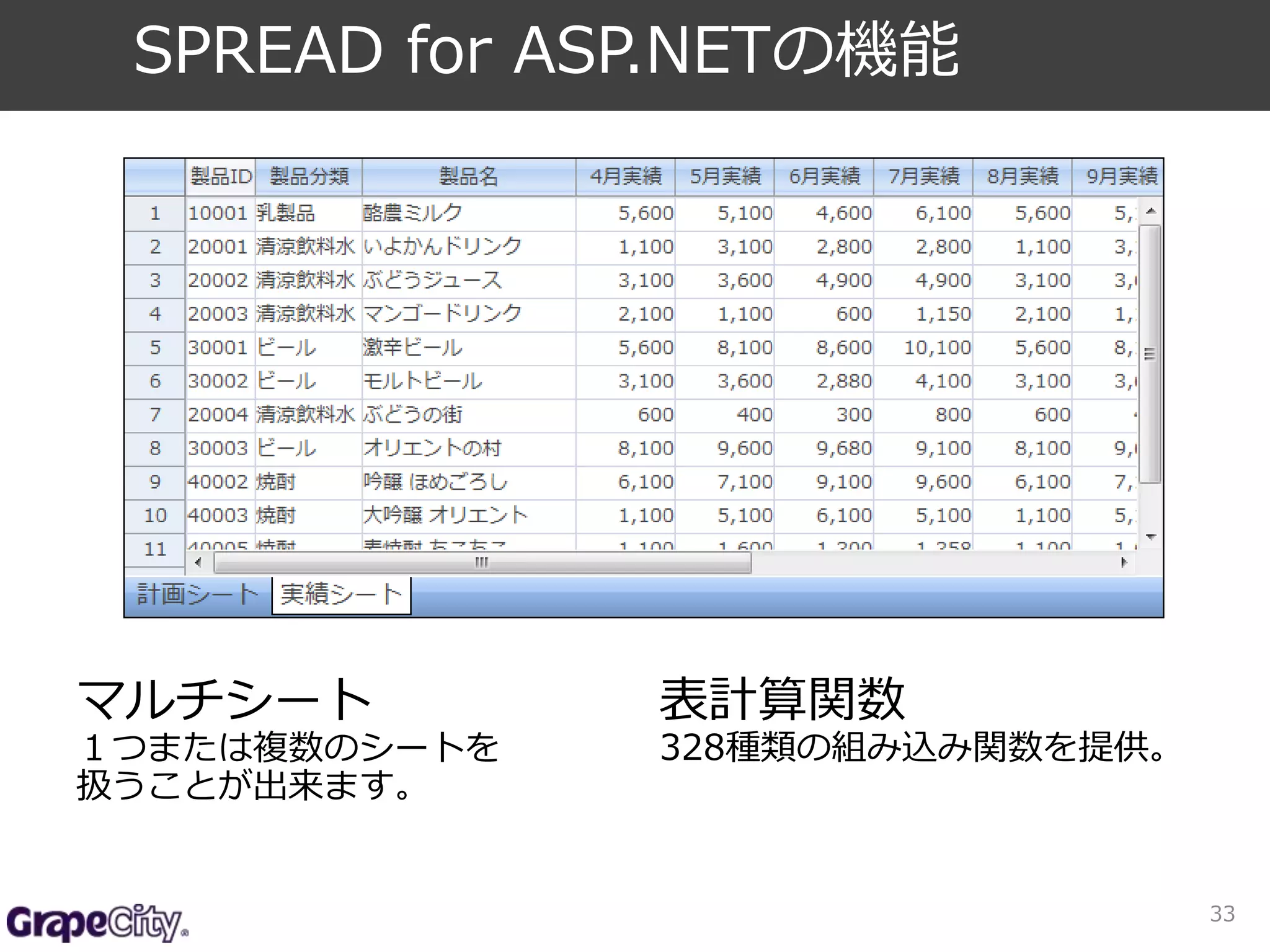Select row header 2
Image resolution: width=1270 pixels, height=952 pixels.
[x=155, y=247]
